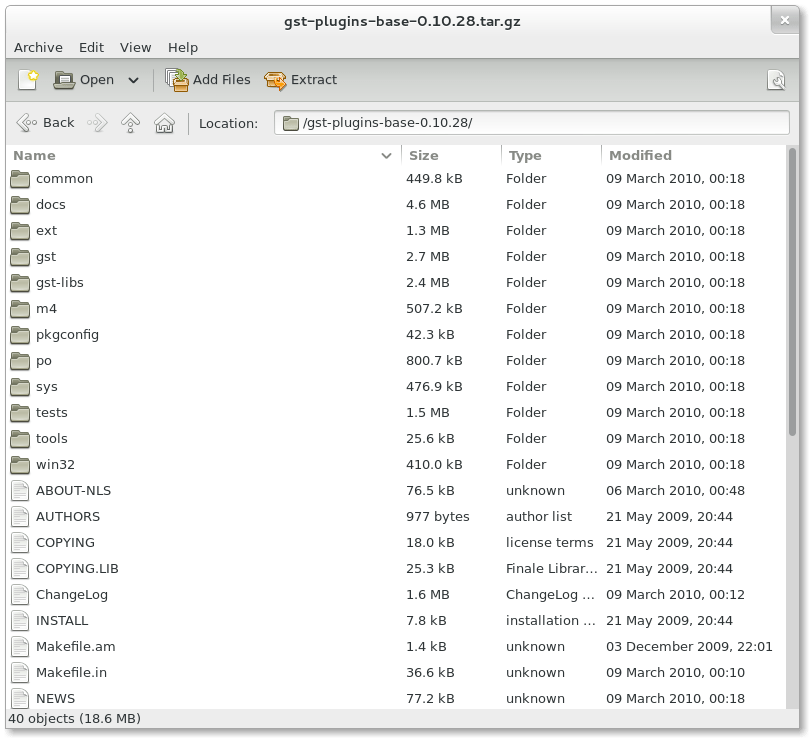This screenshot has width=809, height=738.
Task: Select the gst-libs folder icon
Action: [20, 283]
